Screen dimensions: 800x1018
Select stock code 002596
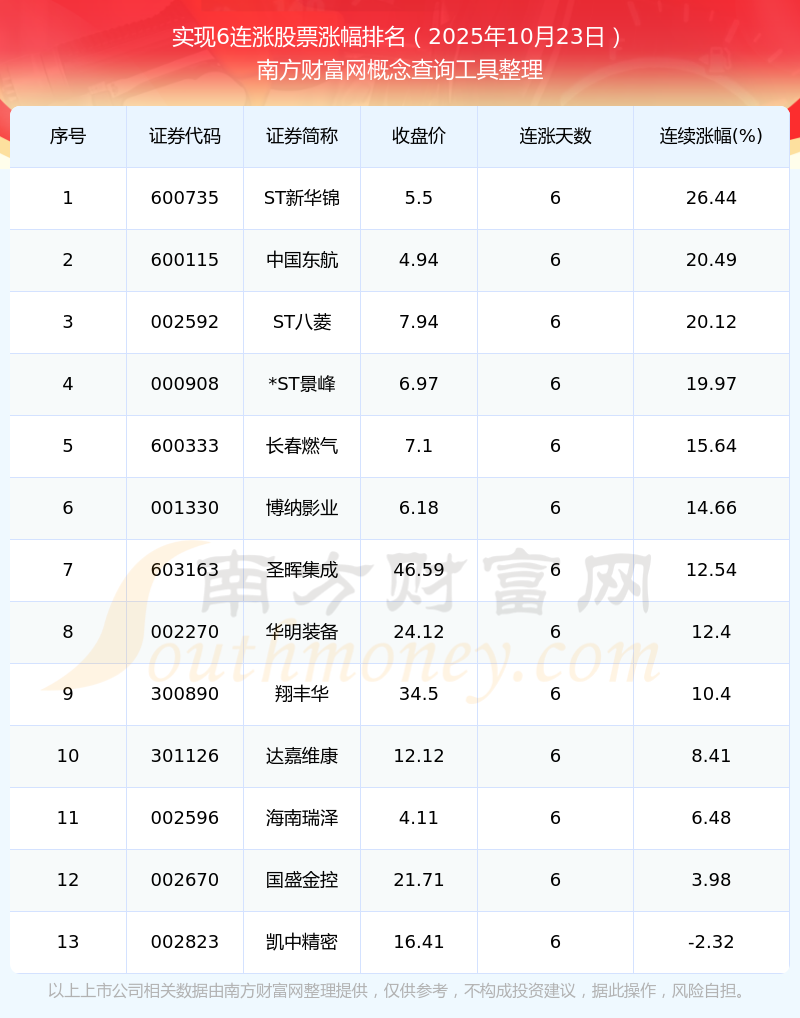(185, 818)
